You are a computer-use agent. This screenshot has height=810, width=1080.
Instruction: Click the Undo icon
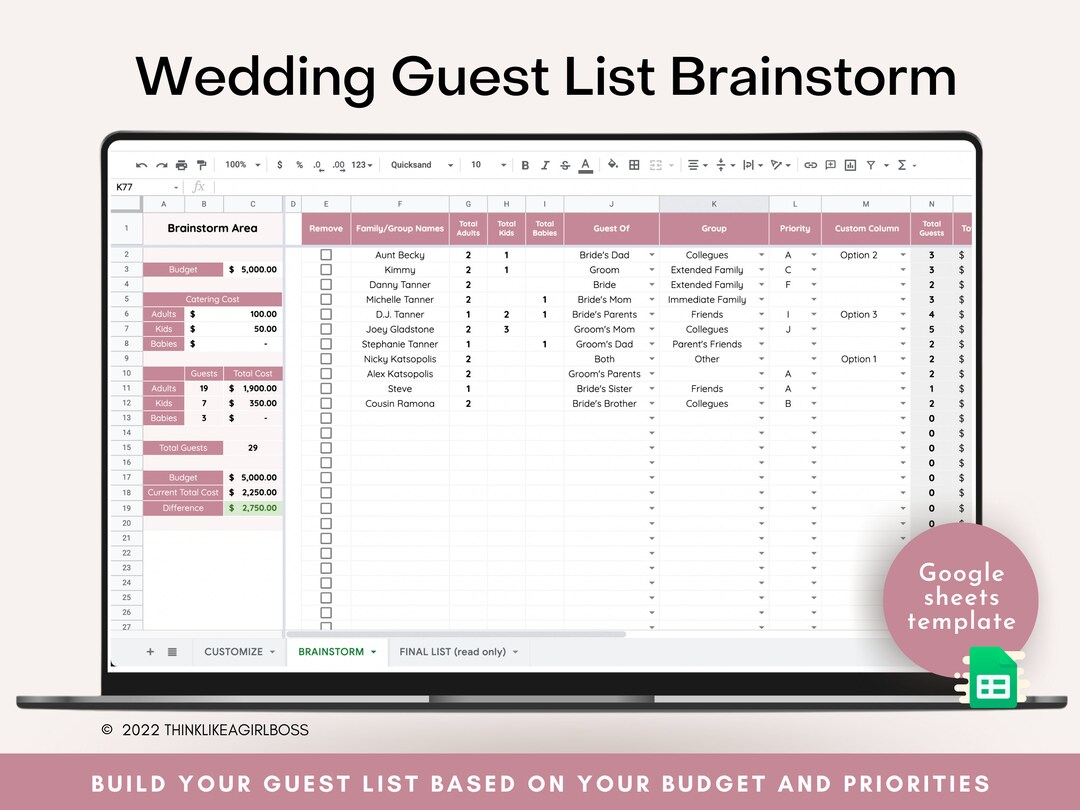(141, 165)
